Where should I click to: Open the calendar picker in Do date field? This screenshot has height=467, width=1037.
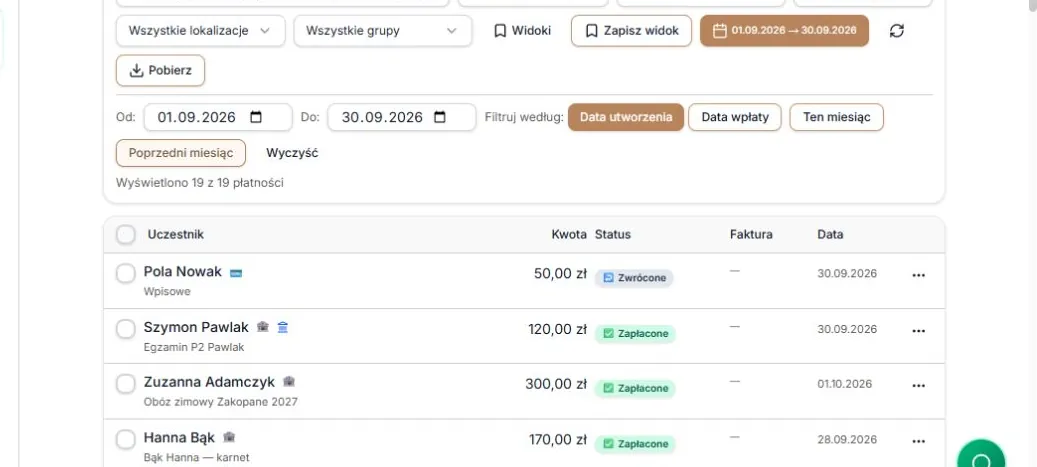(x=440, y=117)
